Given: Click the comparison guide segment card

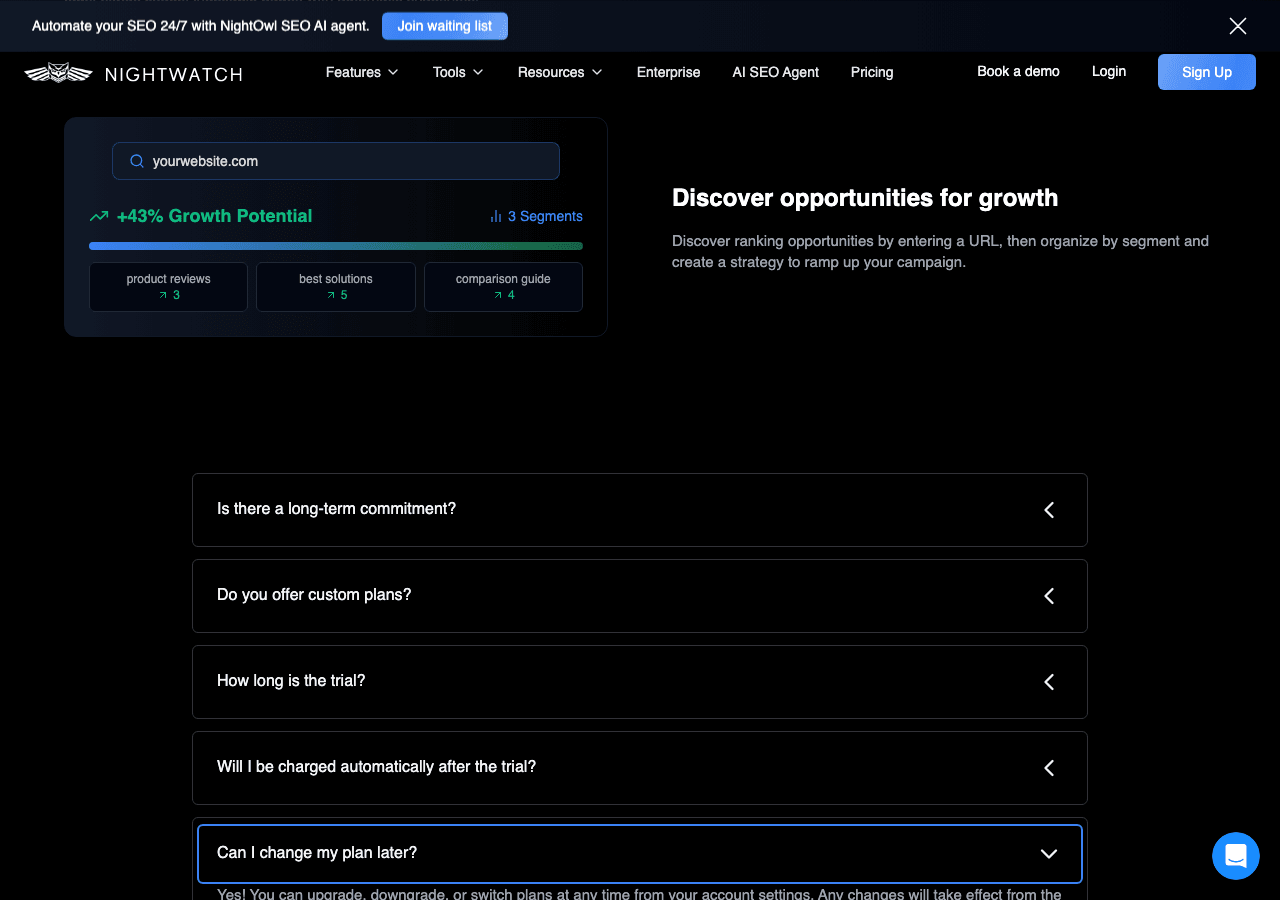Looking at the screenshot, I should pyautogui.click(x=503, y=287).
